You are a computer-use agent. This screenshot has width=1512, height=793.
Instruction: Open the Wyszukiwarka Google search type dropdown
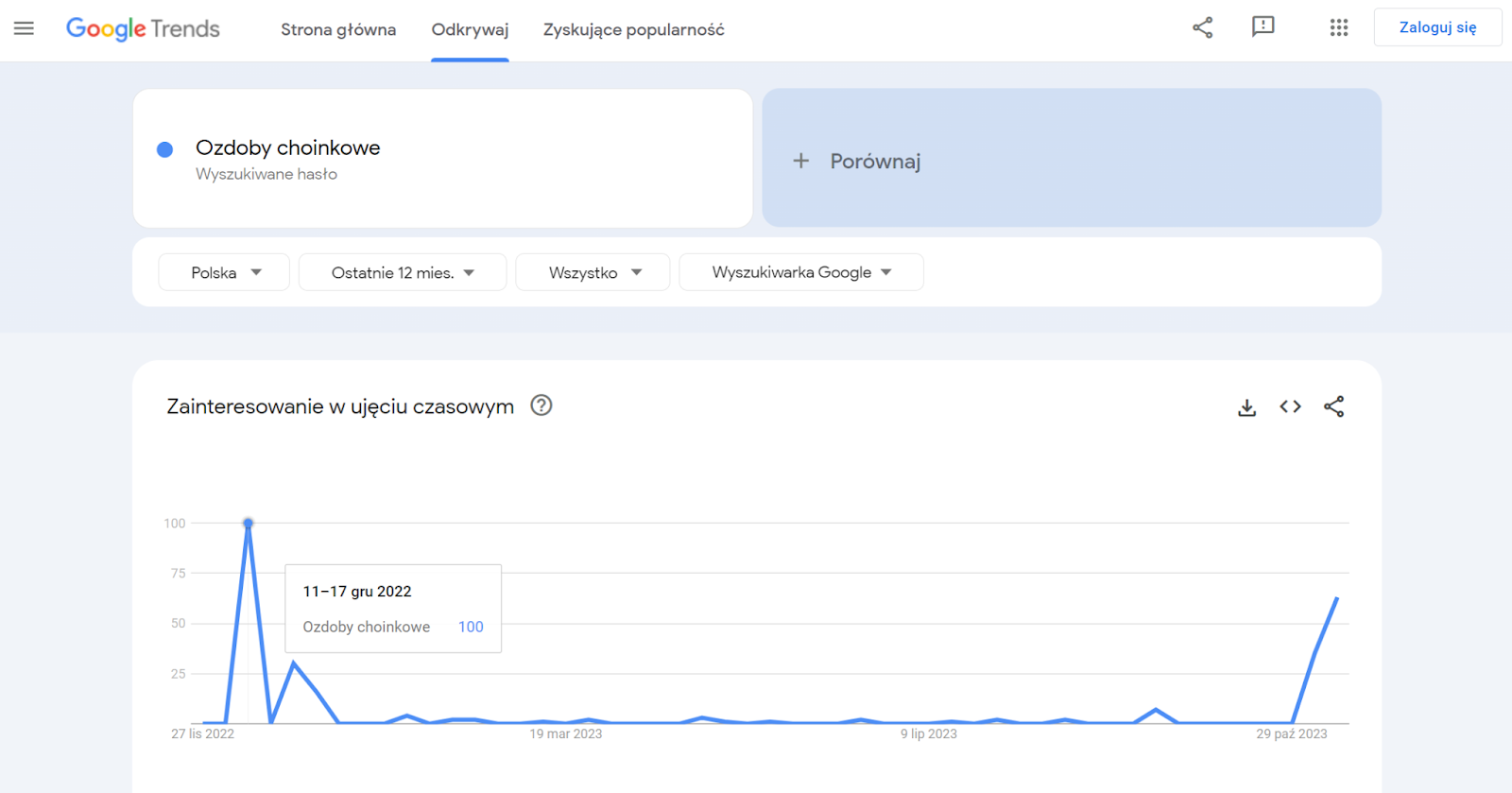point(801,272)
